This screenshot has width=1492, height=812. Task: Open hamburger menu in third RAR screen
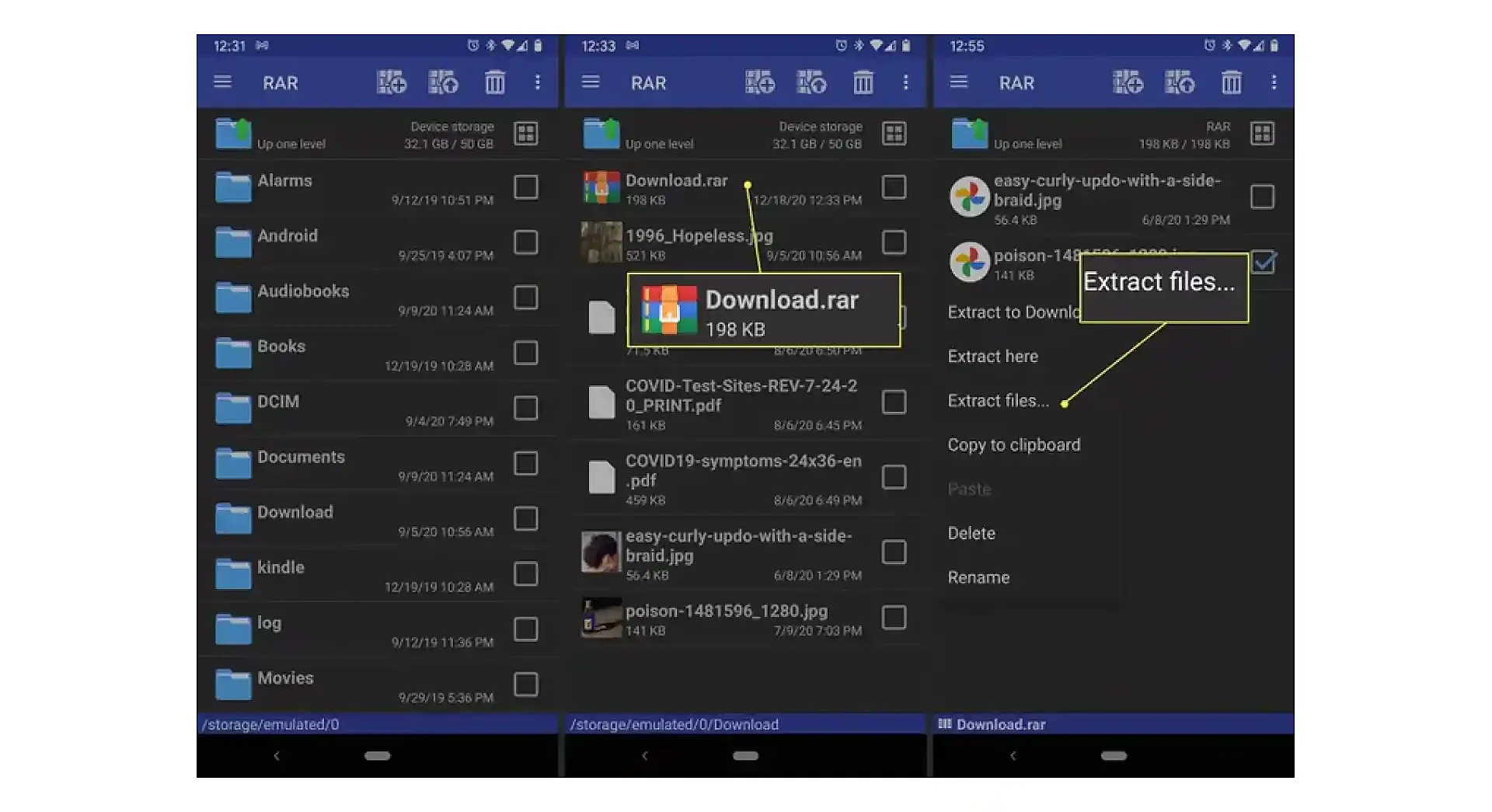pyautogui.click(x=959, y=82)
